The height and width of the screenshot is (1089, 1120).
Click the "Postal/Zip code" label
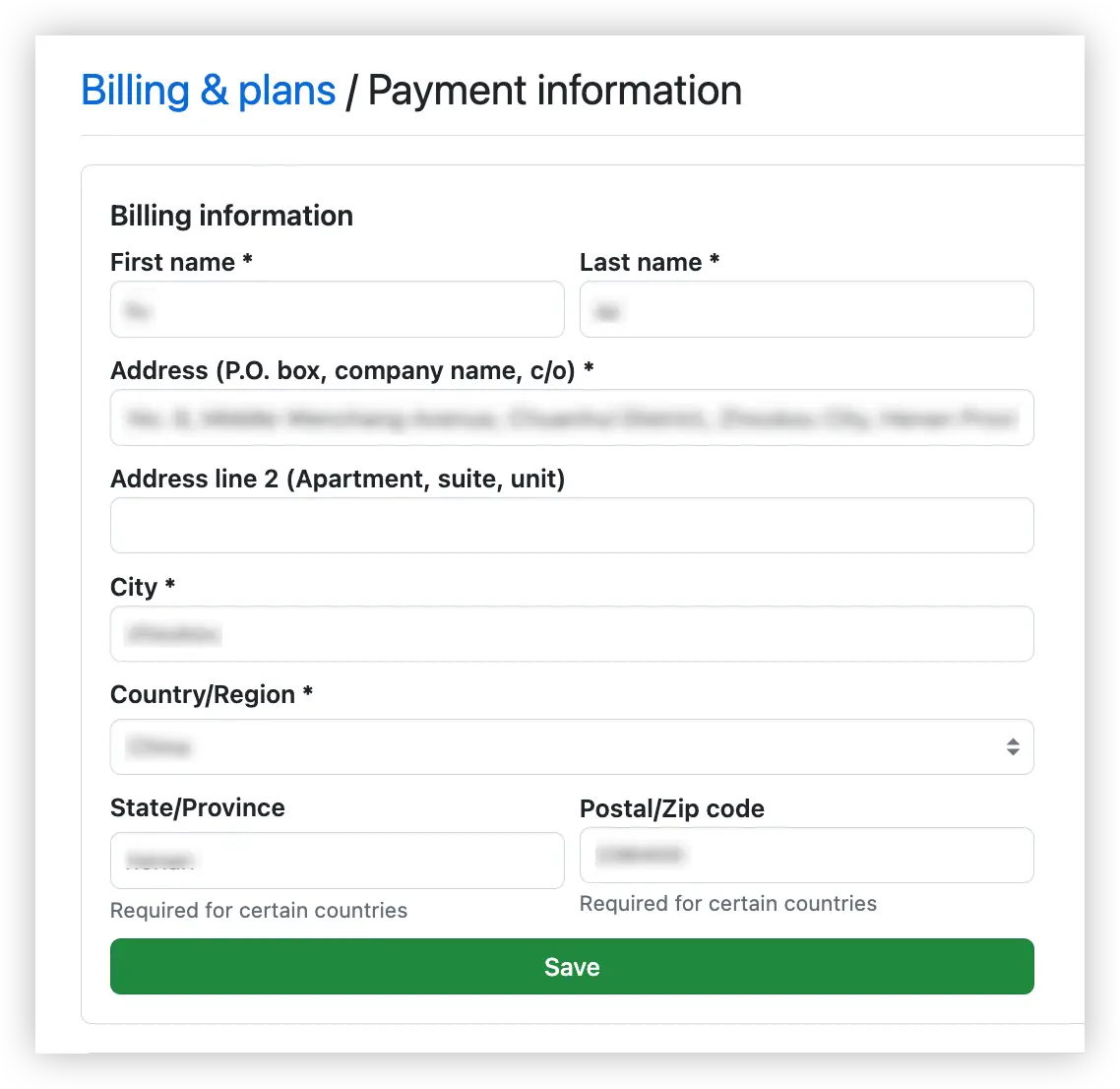click(x=672, y=808)
